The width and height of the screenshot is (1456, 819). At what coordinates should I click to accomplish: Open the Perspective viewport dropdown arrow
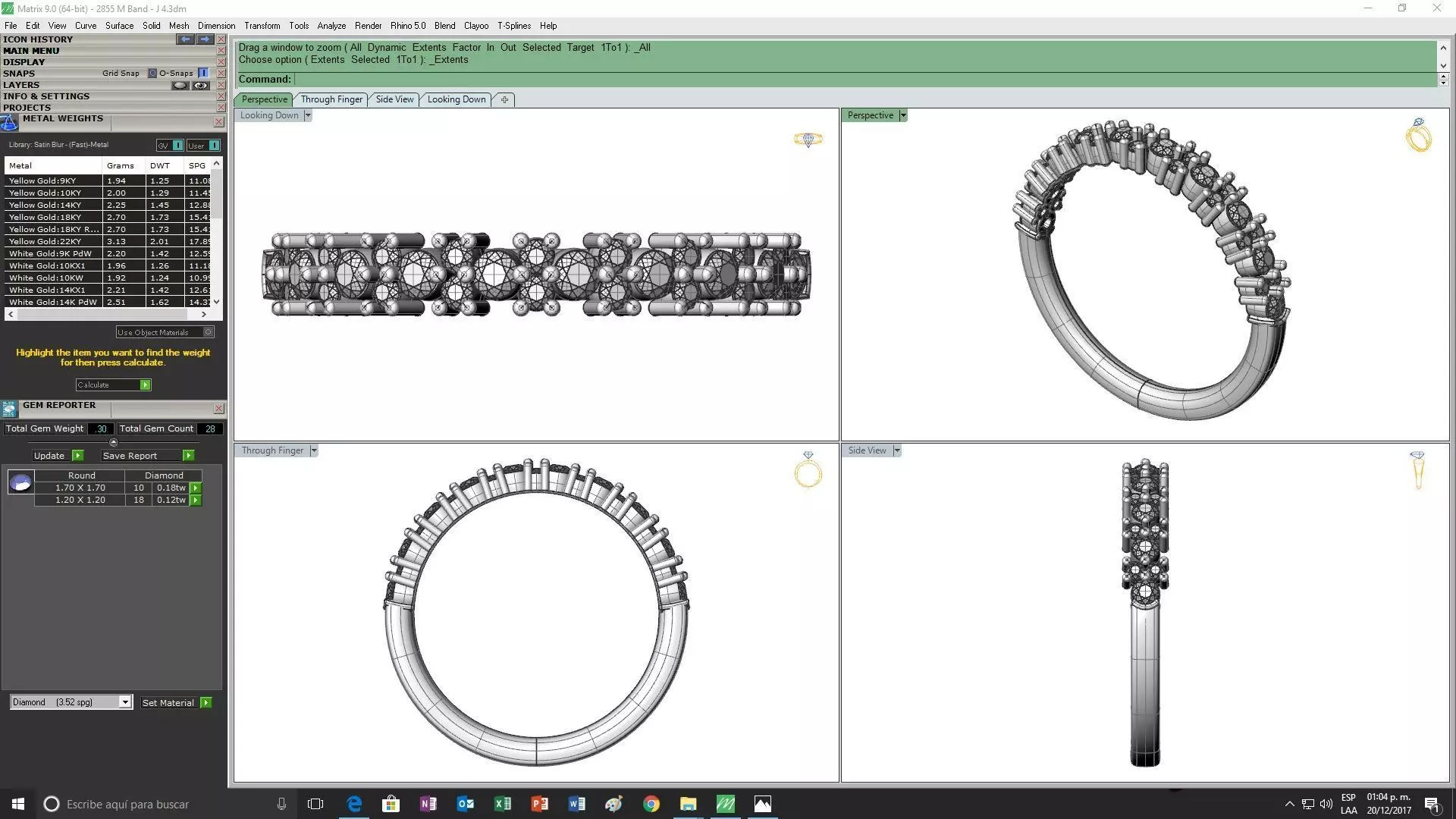[902, 115]
